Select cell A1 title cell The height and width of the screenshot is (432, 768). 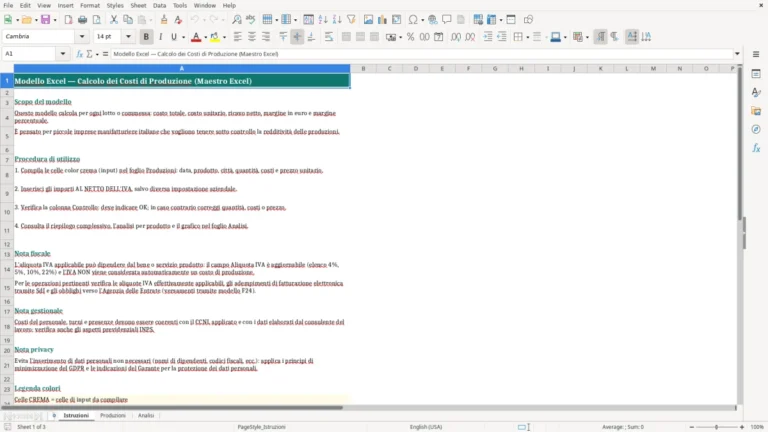(x=182, y=81)
